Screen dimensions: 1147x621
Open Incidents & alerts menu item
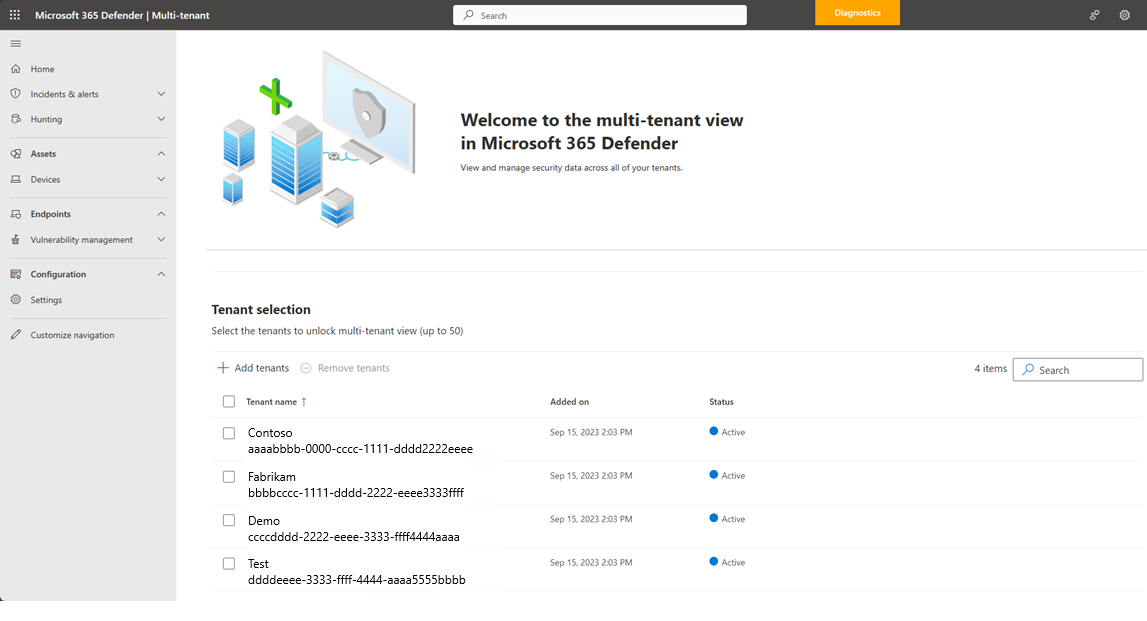64,94
